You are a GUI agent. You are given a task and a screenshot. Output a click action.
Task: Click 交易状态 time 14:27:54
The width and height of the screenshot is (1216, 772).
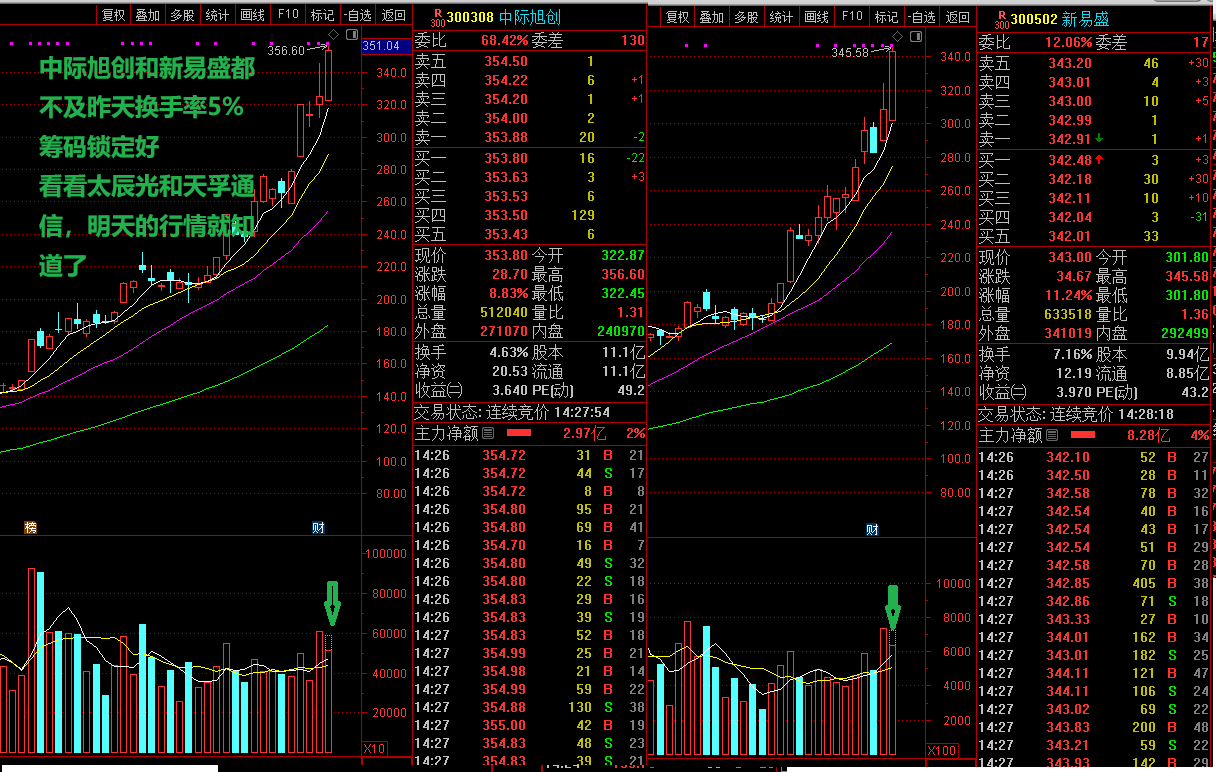point(581,412)
